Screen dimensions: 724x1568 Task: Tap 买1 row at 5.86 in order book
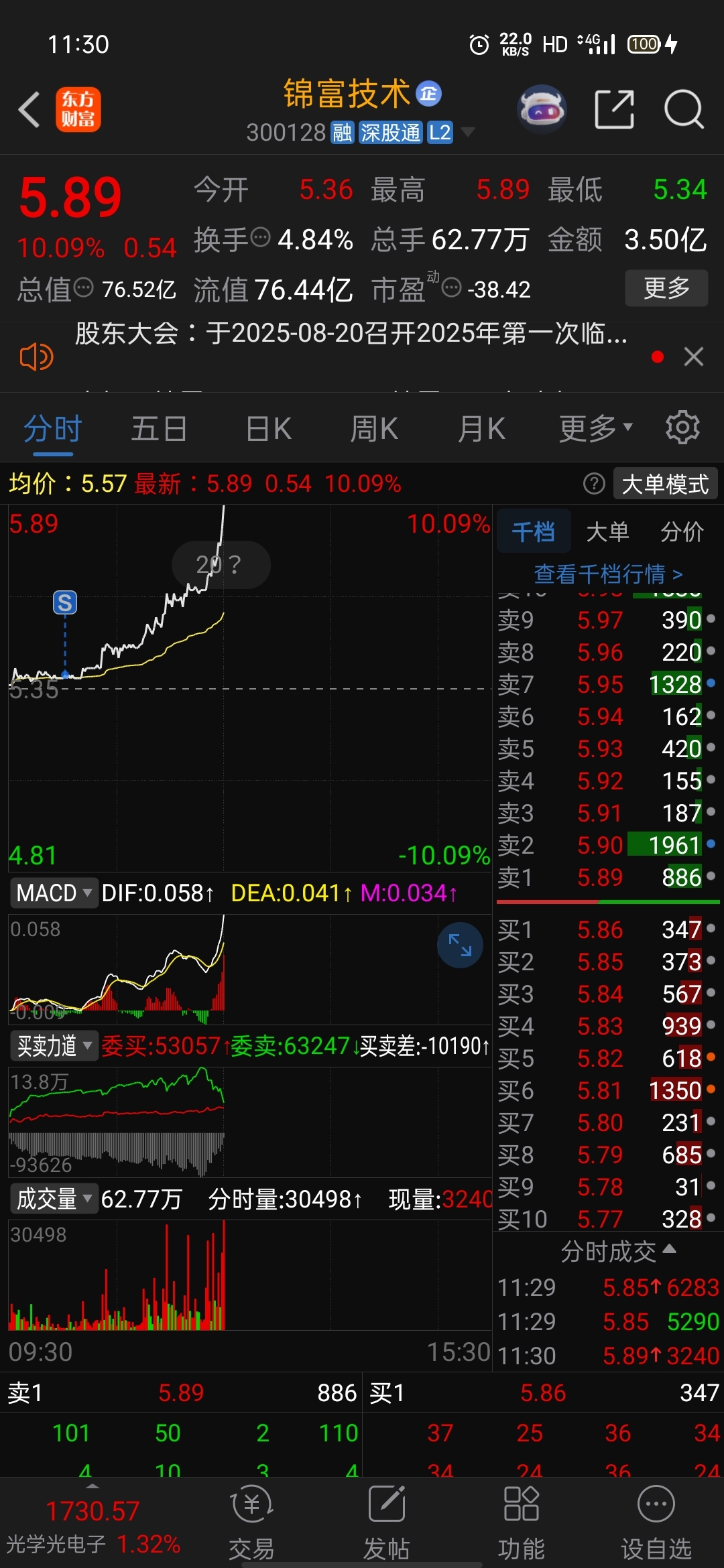tap(608, 929)
